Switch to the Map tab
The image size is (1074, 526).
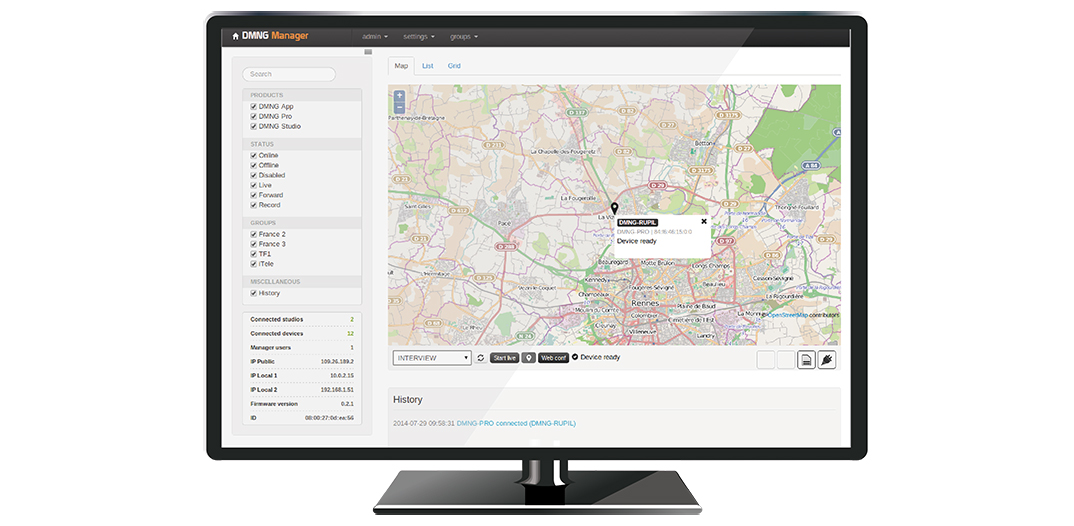point(401,66)
